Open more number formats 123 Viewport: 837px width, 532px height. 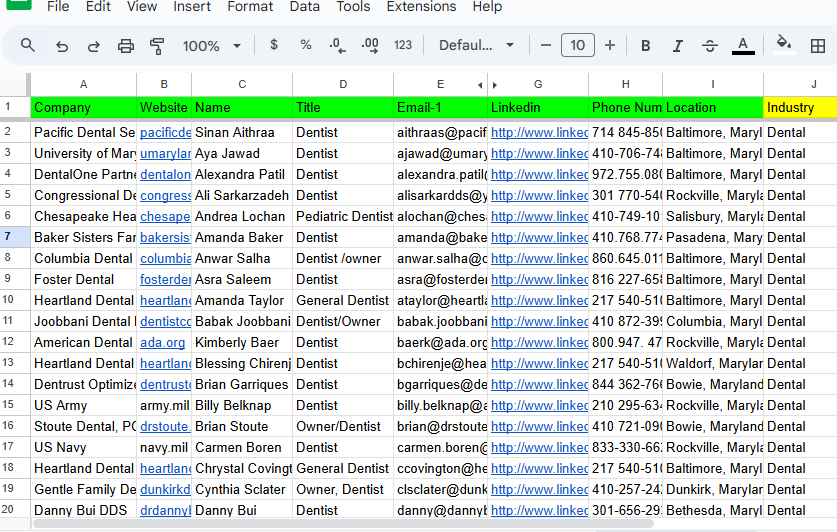click(x=402, y=45)
